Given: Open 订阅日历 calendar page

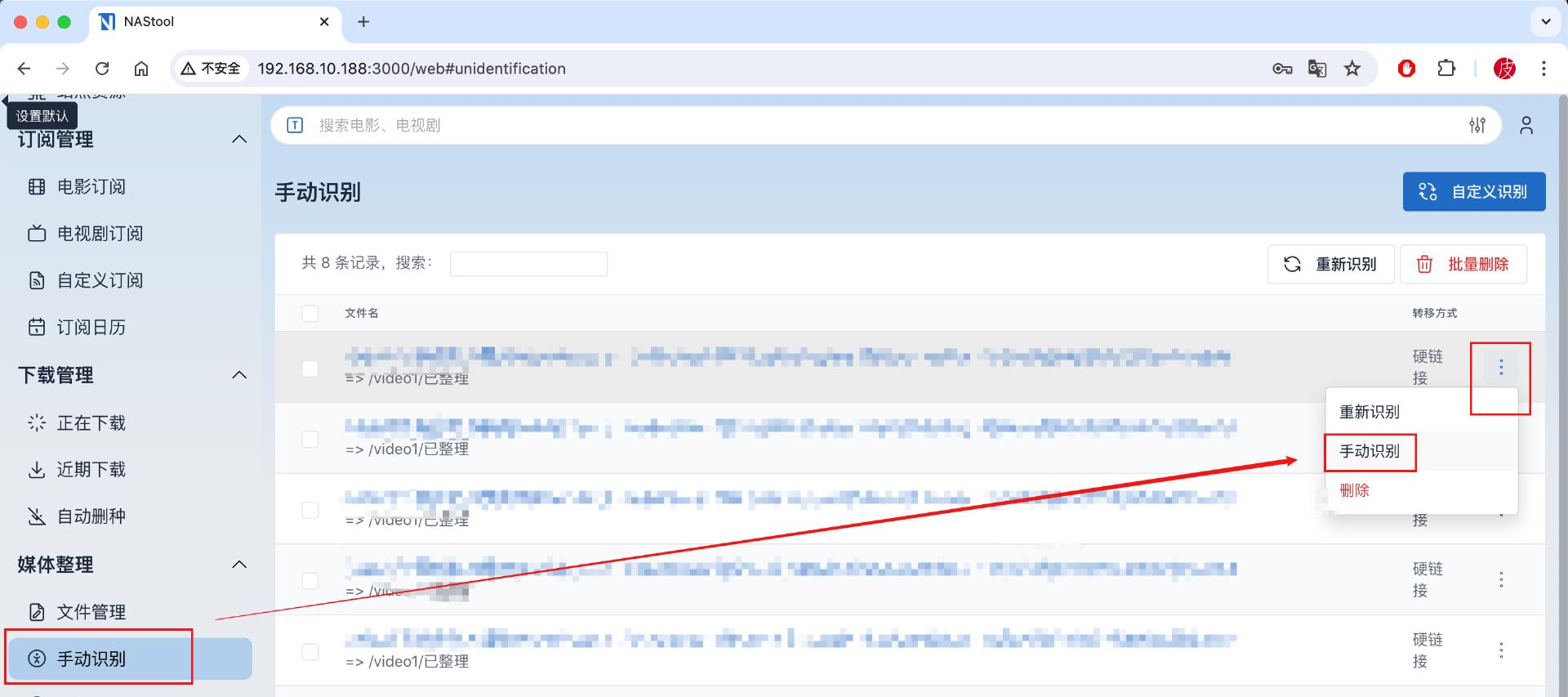Looking at the screenshot, I should (x=91, y=328).
